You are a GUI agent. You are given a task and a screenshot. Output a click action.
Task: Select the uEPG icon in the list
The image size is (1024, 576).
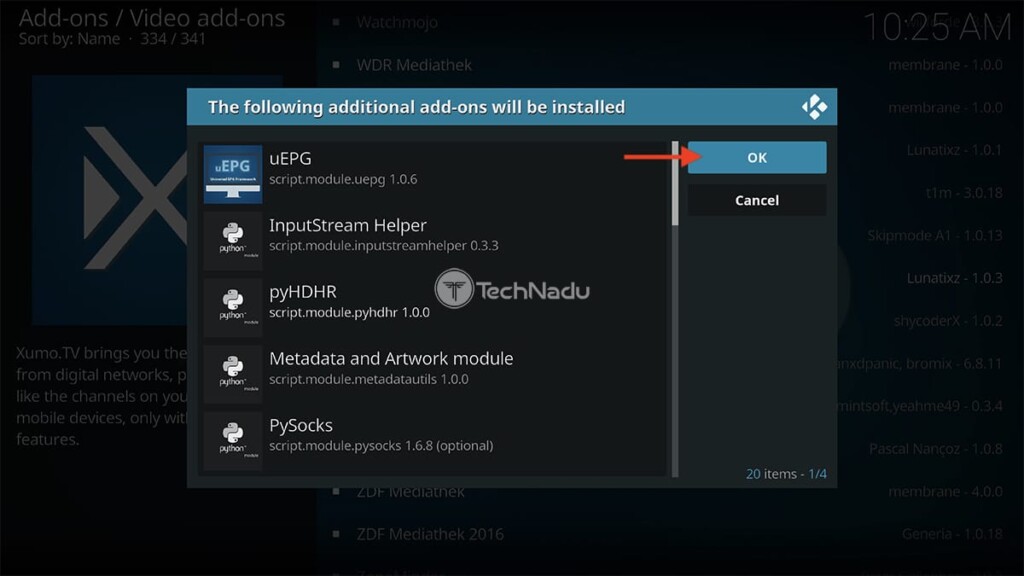232,174
